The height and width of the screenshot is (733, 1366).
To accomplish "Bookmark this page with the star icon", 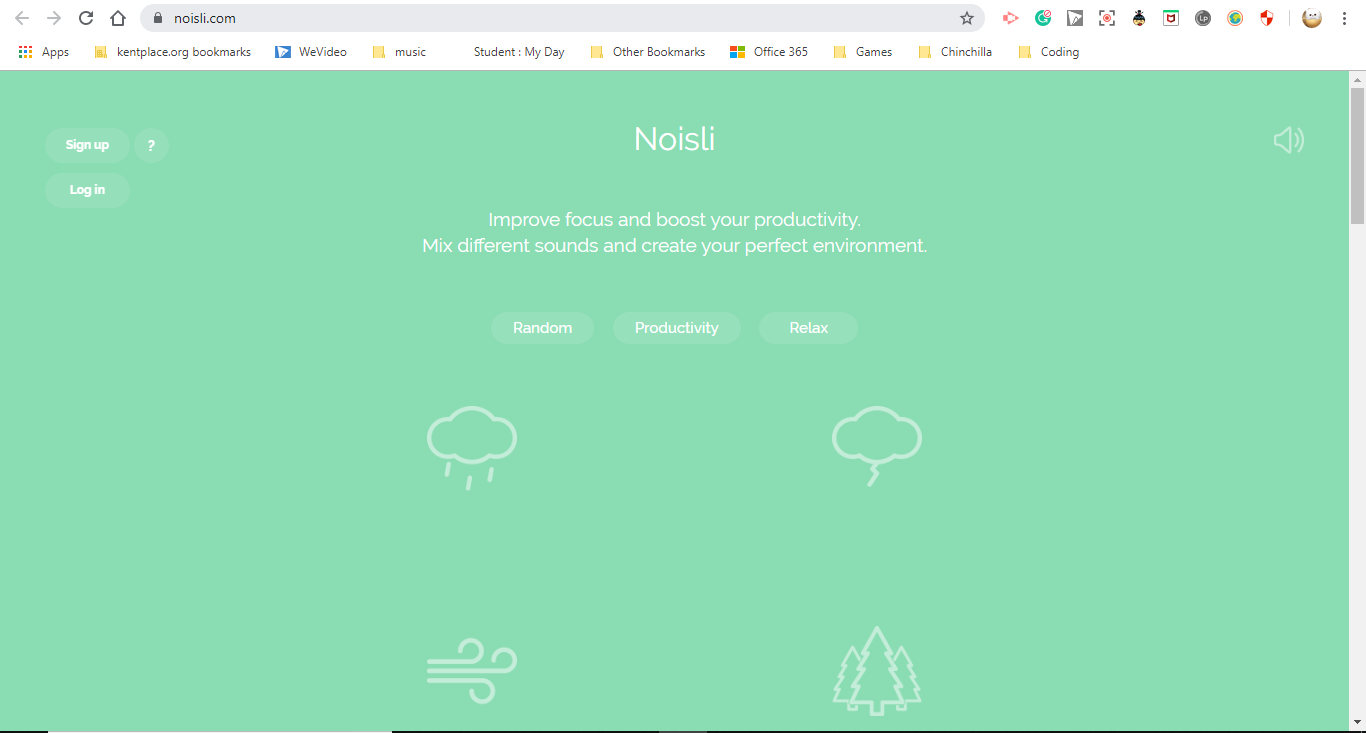I will 967,18.
